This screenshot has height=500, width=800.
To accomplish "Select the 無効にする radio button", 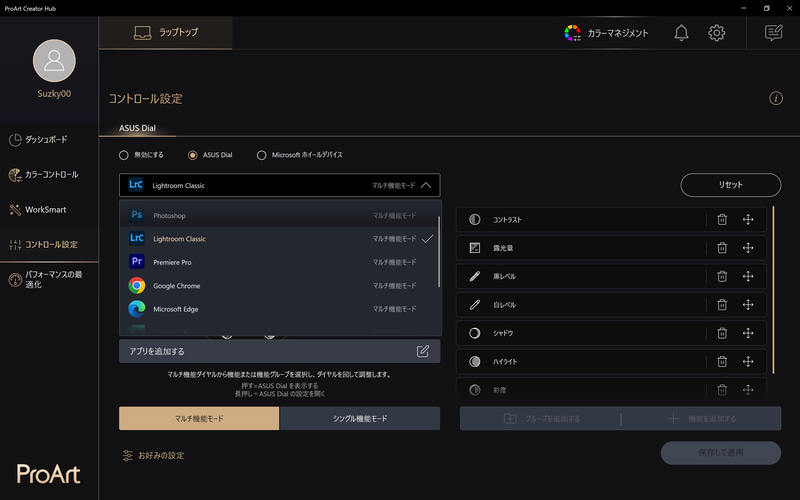I will coord(123,155).
